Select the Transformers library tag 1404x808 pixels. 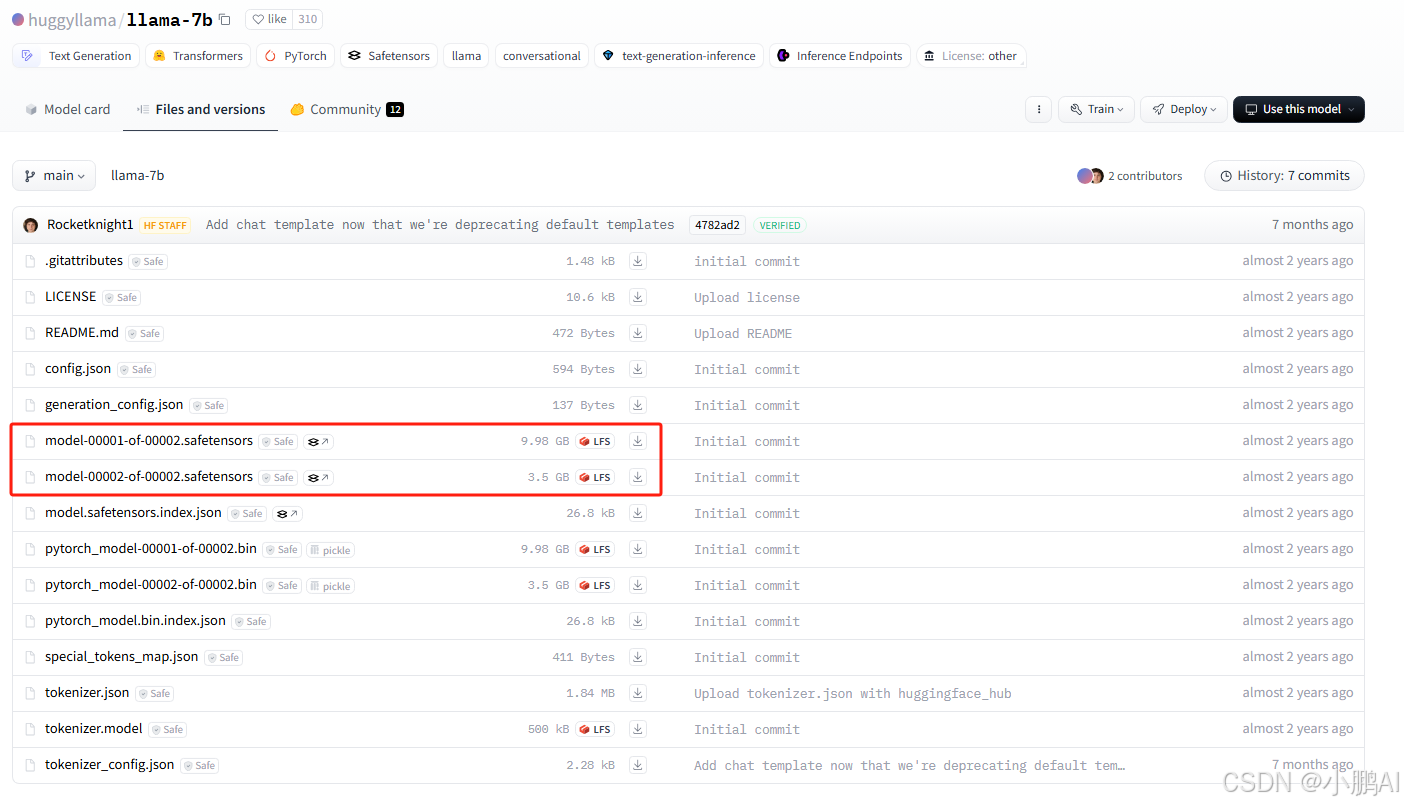197,56
